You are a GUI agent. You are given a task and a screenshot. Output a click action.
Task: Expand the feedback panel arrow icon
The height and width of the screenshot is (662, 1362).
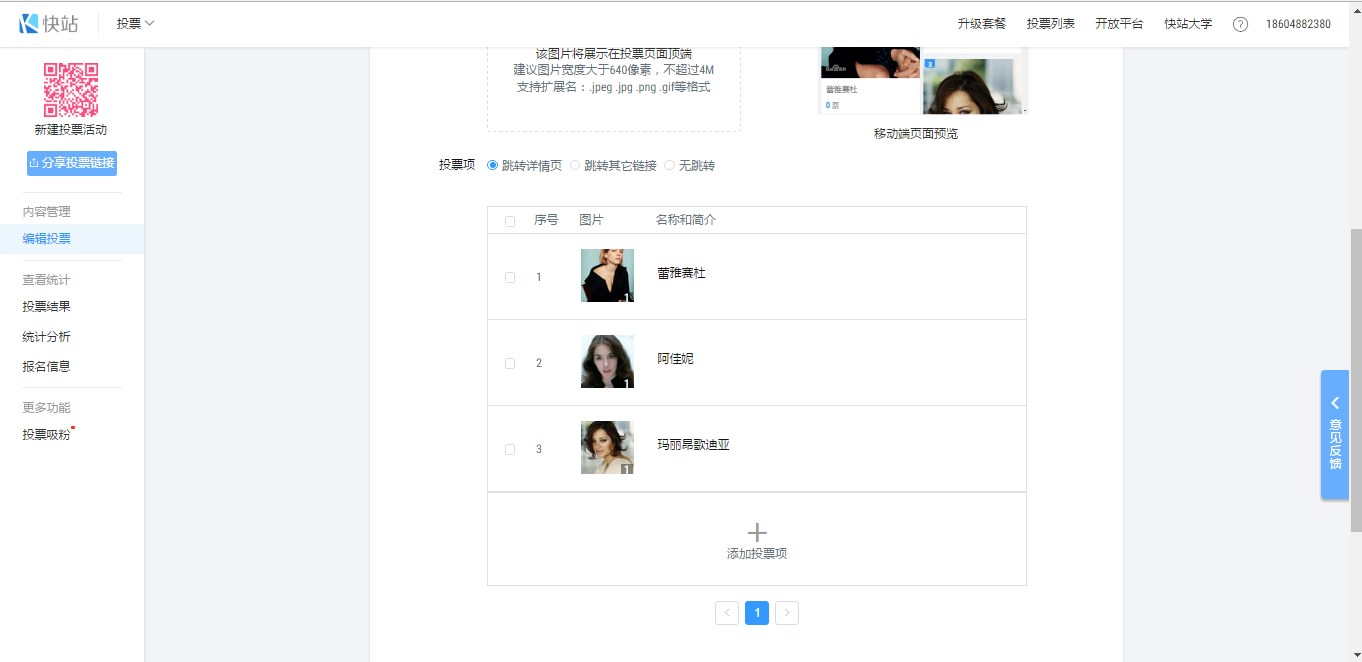(1335, 403)
